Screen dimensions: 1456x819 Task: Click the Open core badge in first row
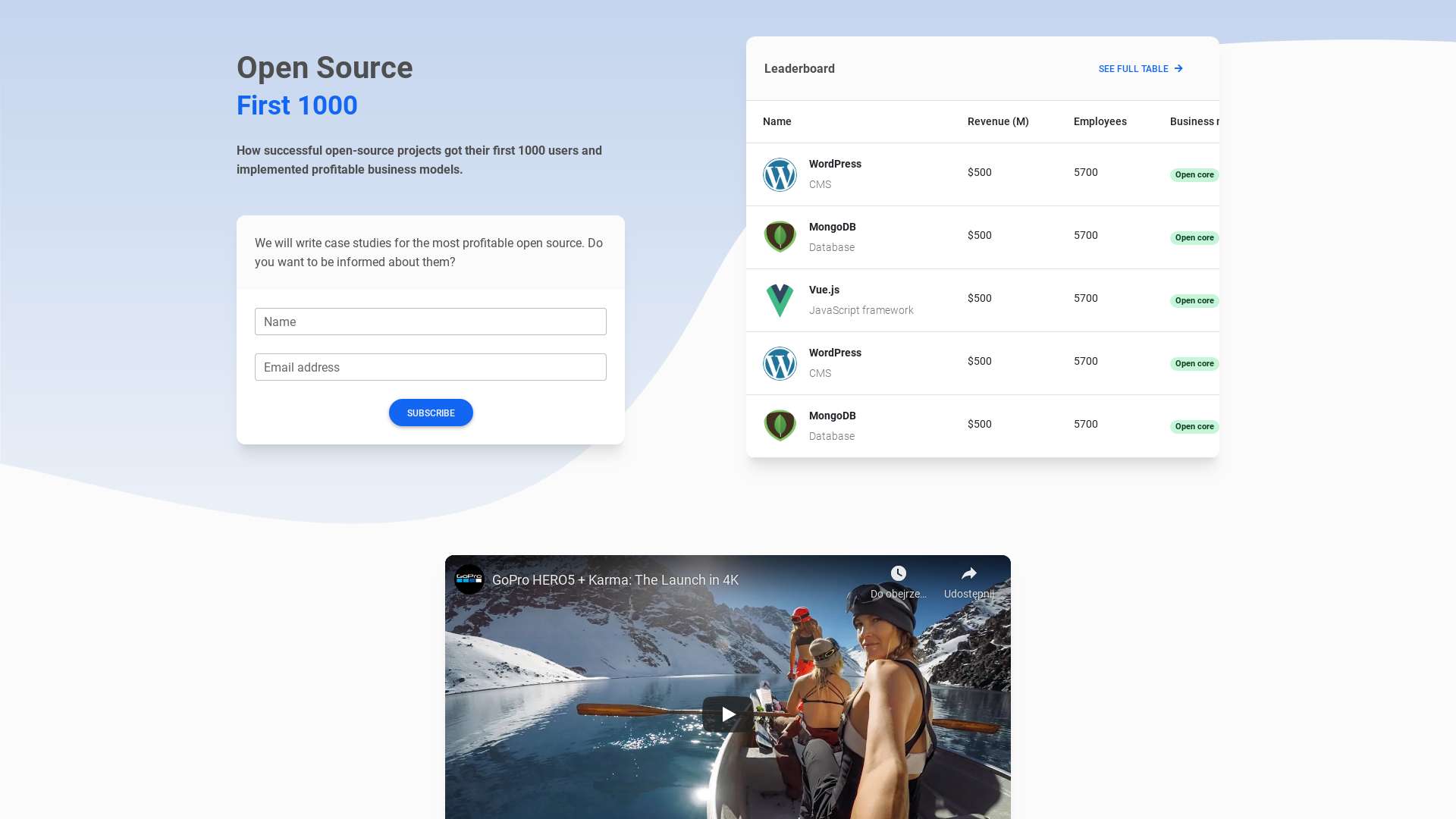point(1194,175)
